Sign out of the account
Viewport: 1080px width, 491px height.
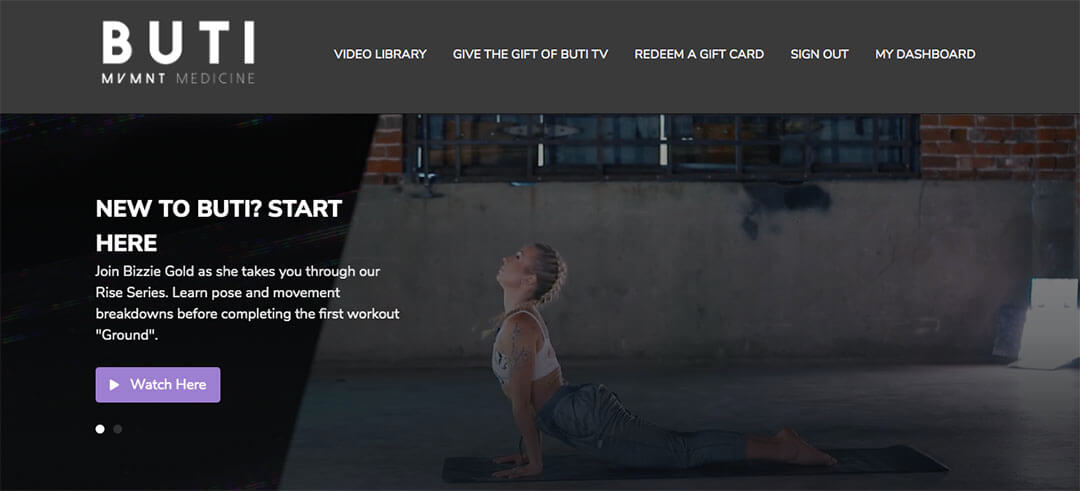click(820, 54)
